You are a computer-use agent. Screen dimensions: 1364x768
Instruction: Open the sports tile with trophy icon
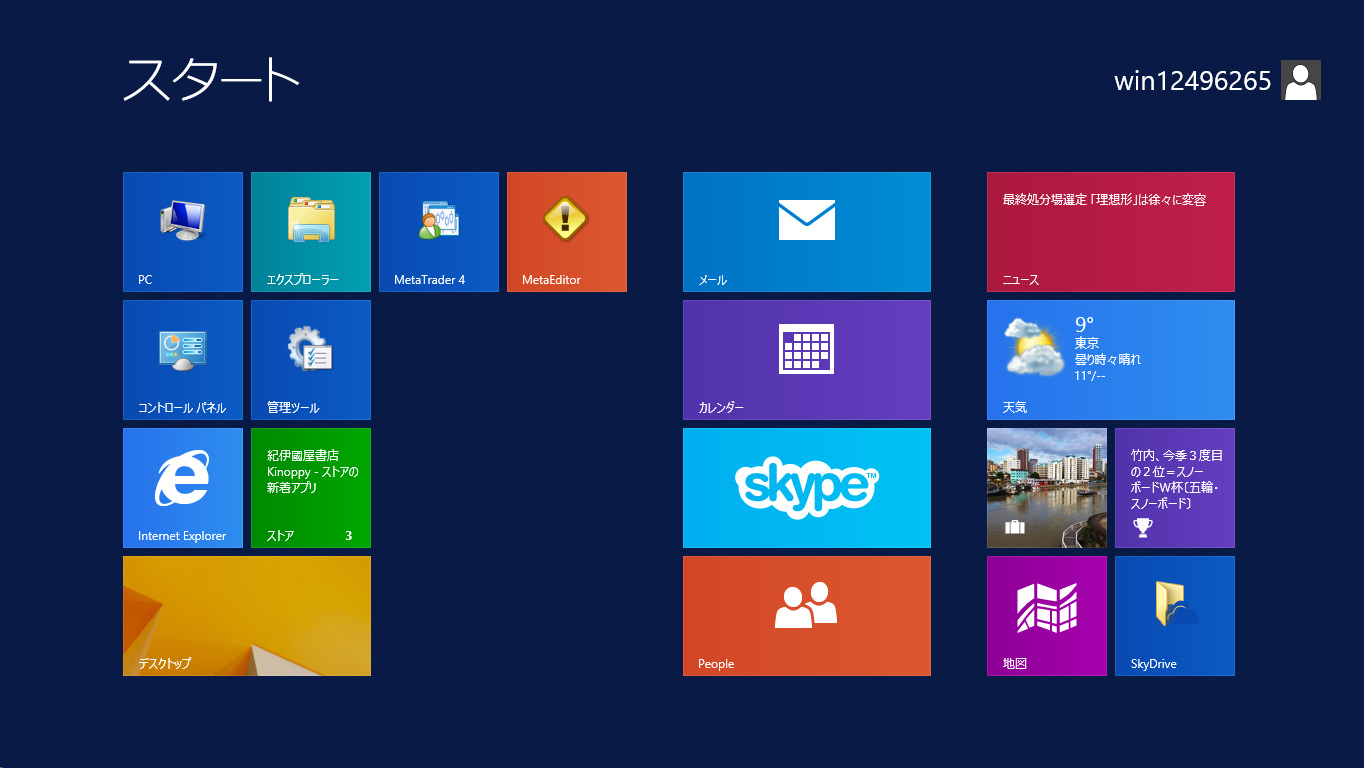[x=1175, y=488]
